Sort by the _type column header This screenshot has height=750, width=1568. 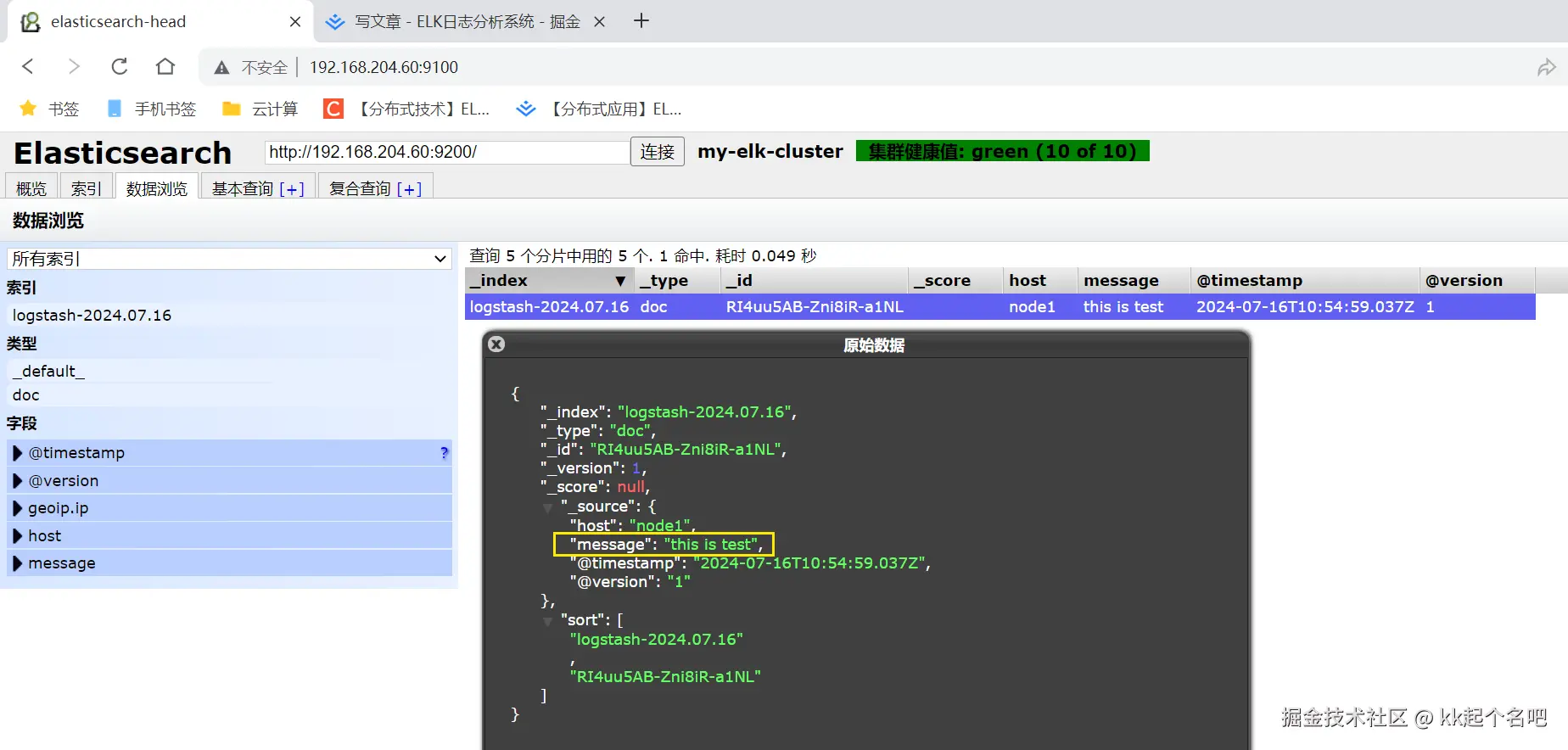(x=677, y=281)
